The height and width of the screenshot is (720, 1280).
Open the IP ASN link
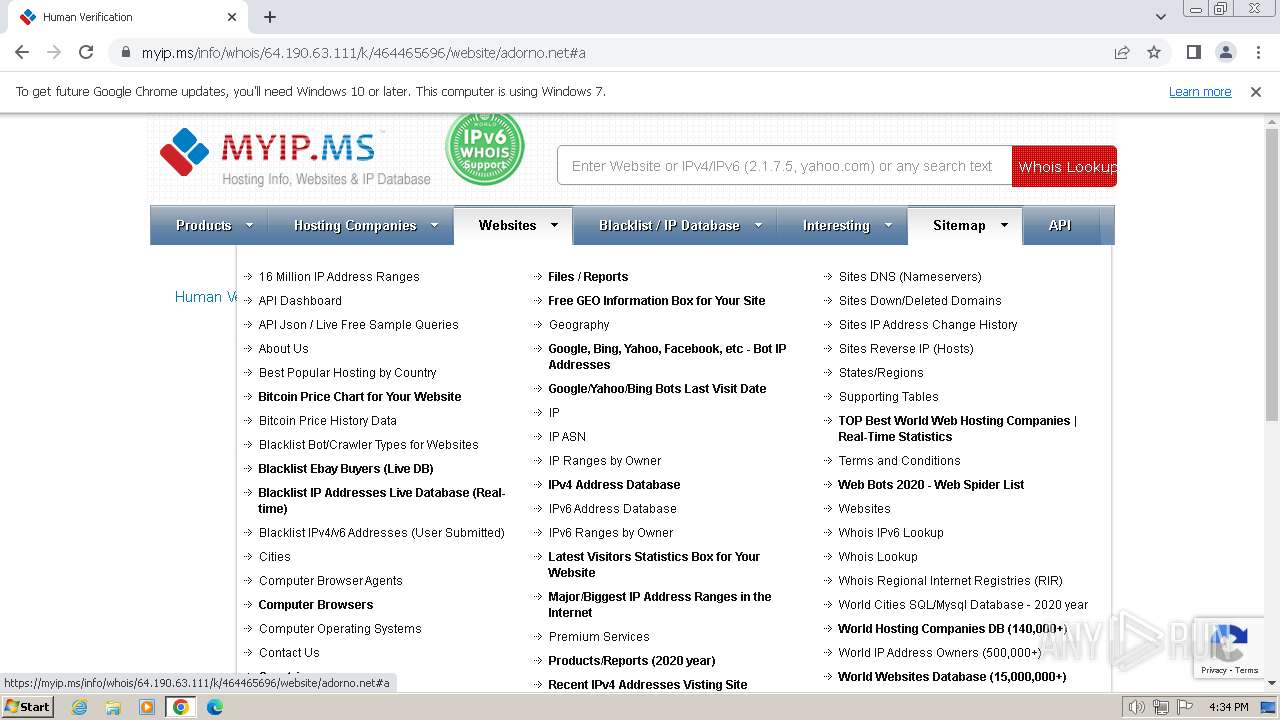[x=567, y=437]
